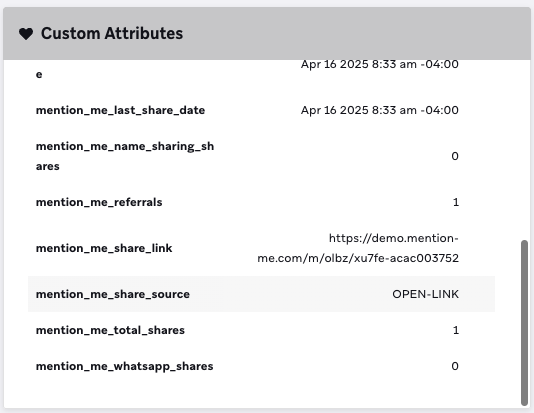Viewport: 534px width, 413px height.
Task: Click the last share date value Apr 16 2025
Action: 379,110
